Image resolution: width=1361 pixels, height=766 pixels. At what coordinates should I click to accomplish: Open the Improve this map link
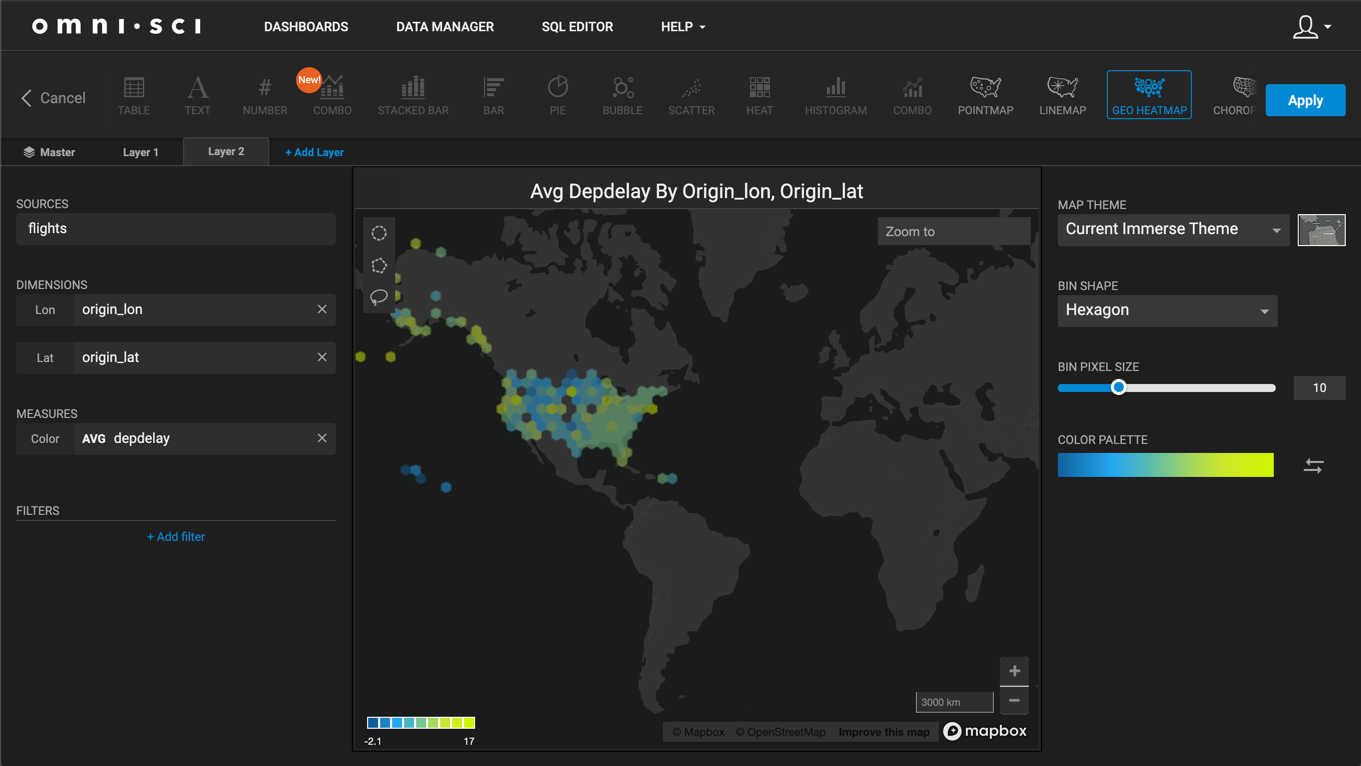[x=884, y=732]
